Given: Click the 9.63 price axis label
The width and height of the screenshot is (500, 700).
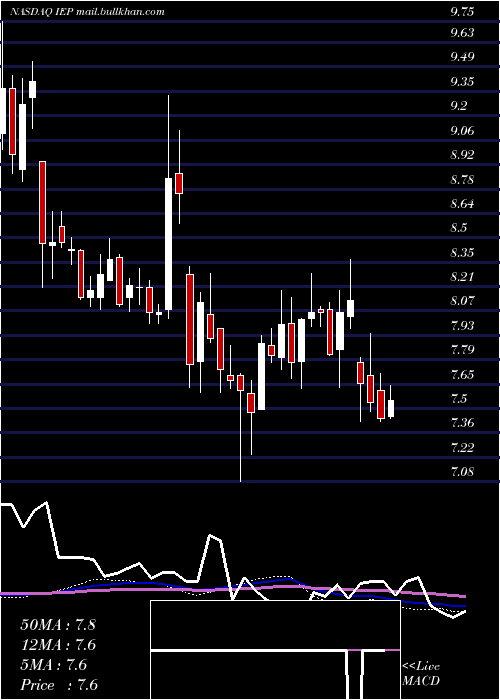Looking at the screenshot, I should [x=462, y=33].
